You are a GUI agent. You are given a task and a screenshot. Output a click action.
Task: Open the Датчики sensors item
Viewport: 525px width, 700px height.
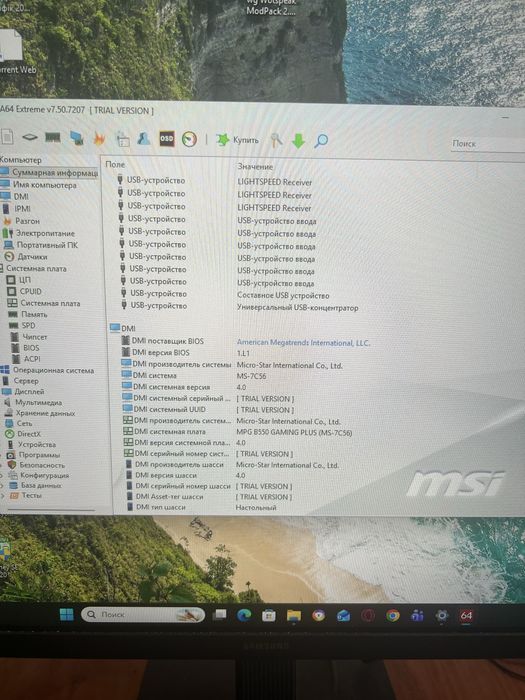click(32, 257)
